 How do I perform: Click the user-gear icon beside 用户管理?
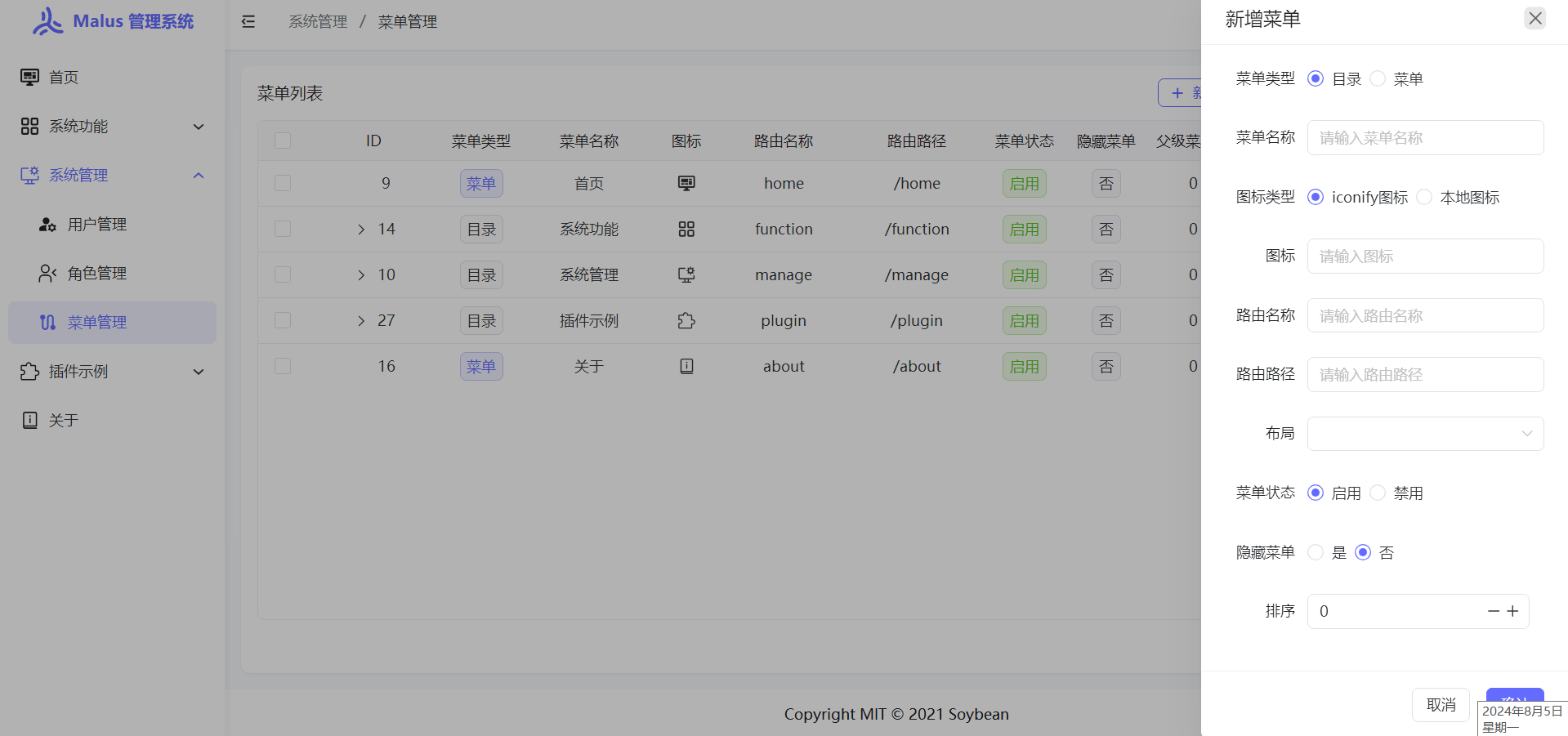pos(48,224)
